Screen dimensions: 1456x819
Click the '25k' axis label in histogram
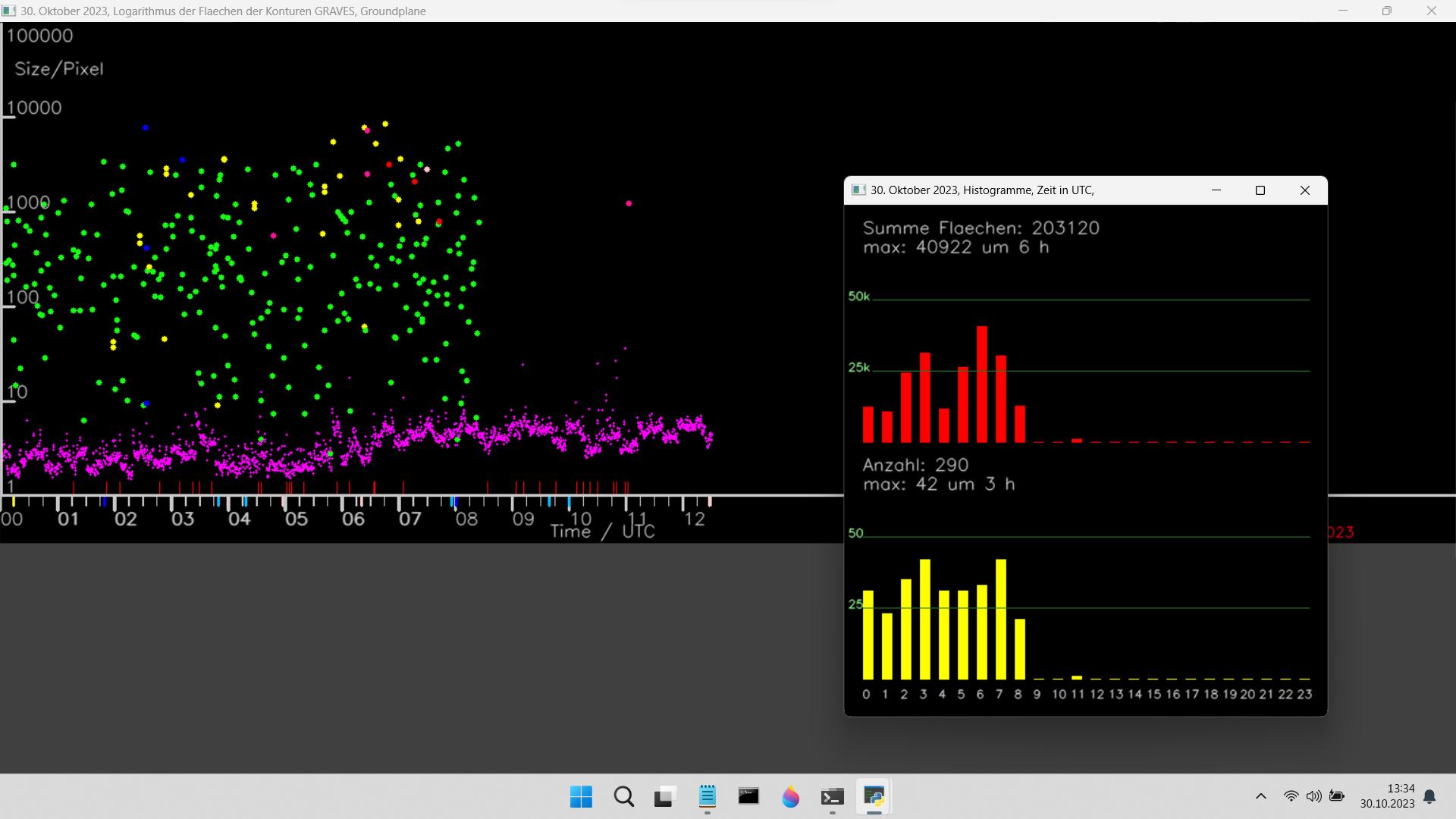859,368
